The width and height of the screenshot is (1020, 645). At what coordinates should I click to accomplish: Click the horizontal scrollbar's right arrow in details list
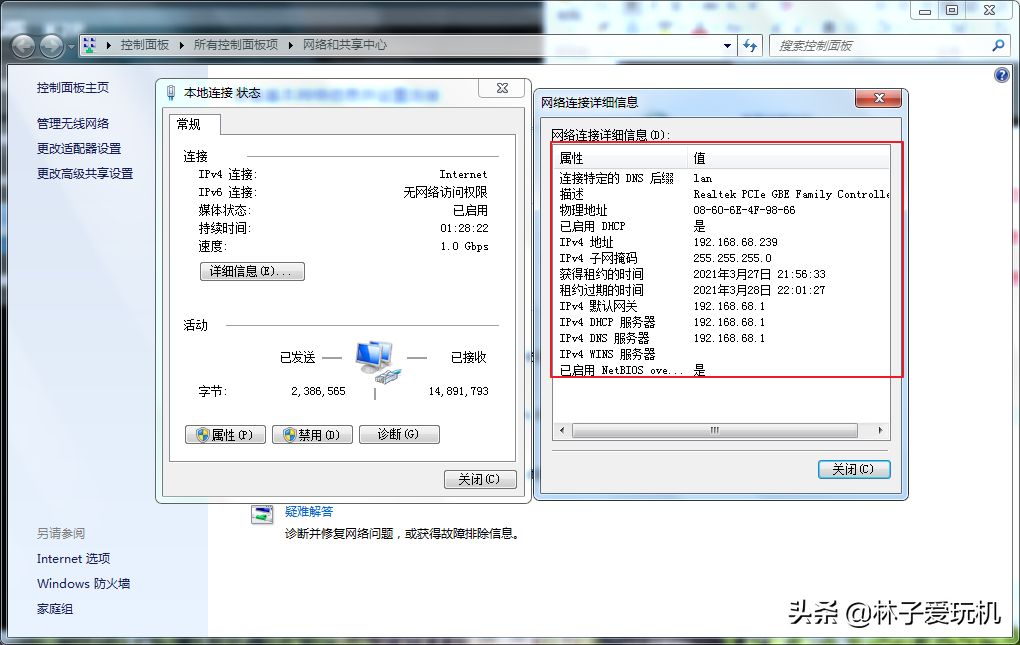coord(881,430)
